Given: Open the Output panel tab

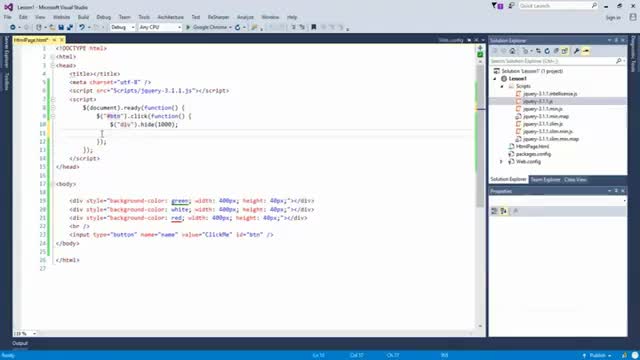Looking at the screenshot, I should click(20, 343).
